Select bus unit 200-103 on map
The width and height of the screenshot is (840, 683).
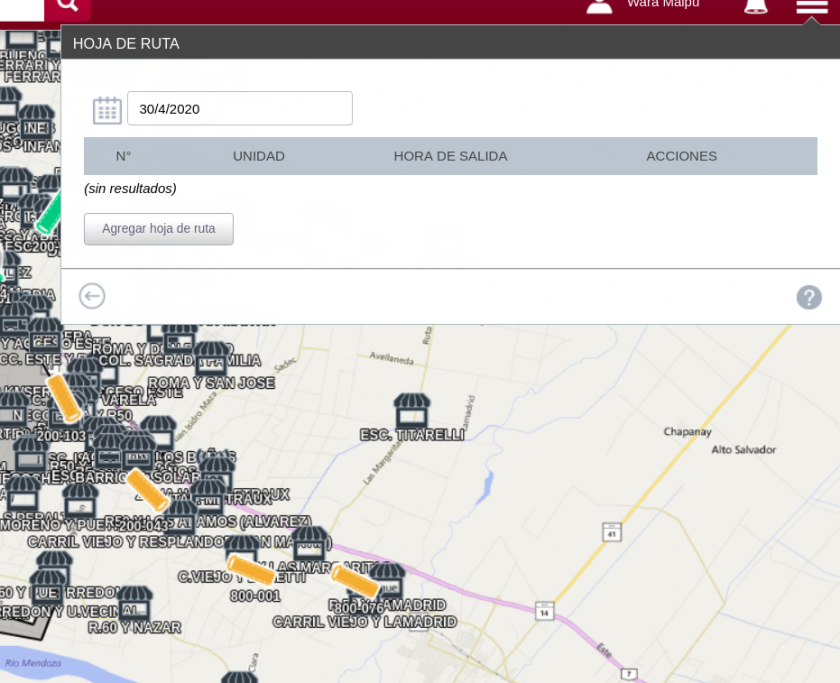pyautogui.click(x=65, y=399)
